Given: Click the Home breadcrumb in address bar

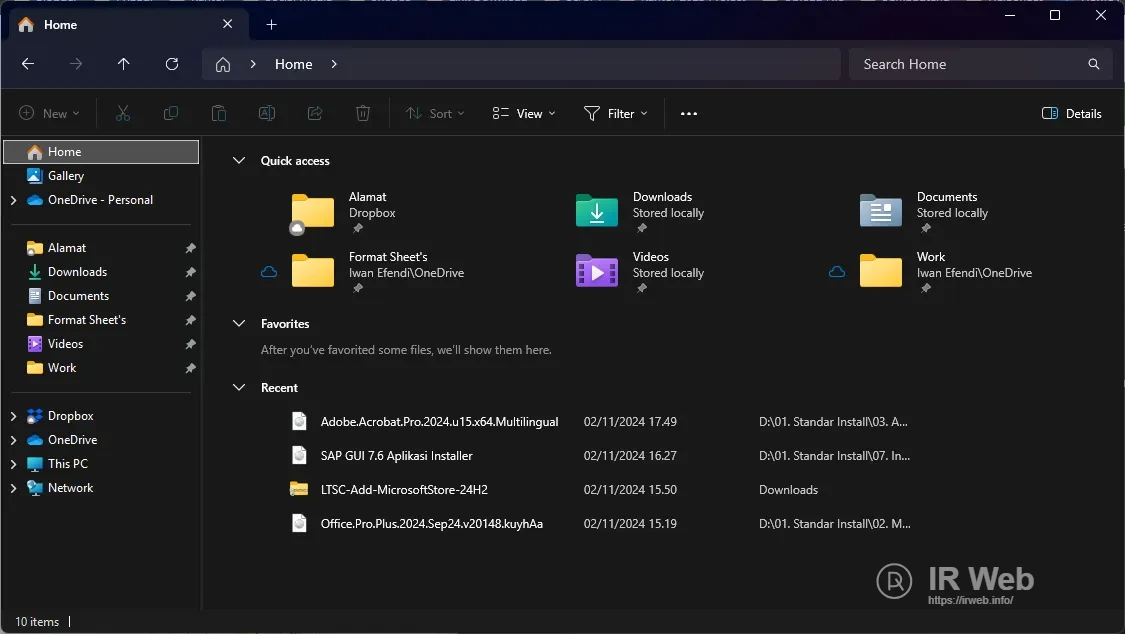Looking at the screenshot, I should (x=293, y=64).
